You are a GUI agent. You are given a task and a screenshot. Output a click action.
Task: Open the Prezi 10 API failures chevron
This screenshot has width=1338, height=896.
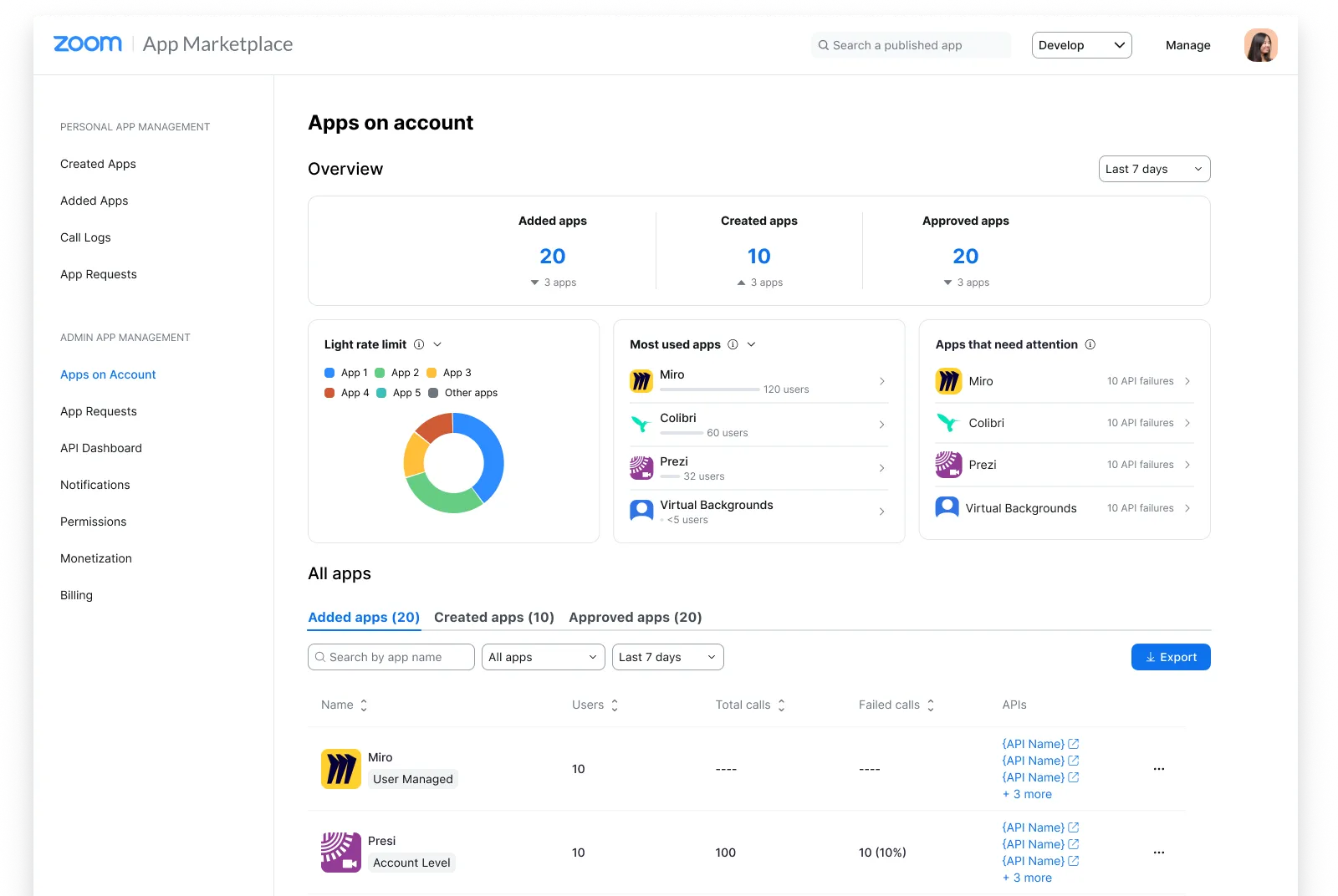tap(1187, 465)
